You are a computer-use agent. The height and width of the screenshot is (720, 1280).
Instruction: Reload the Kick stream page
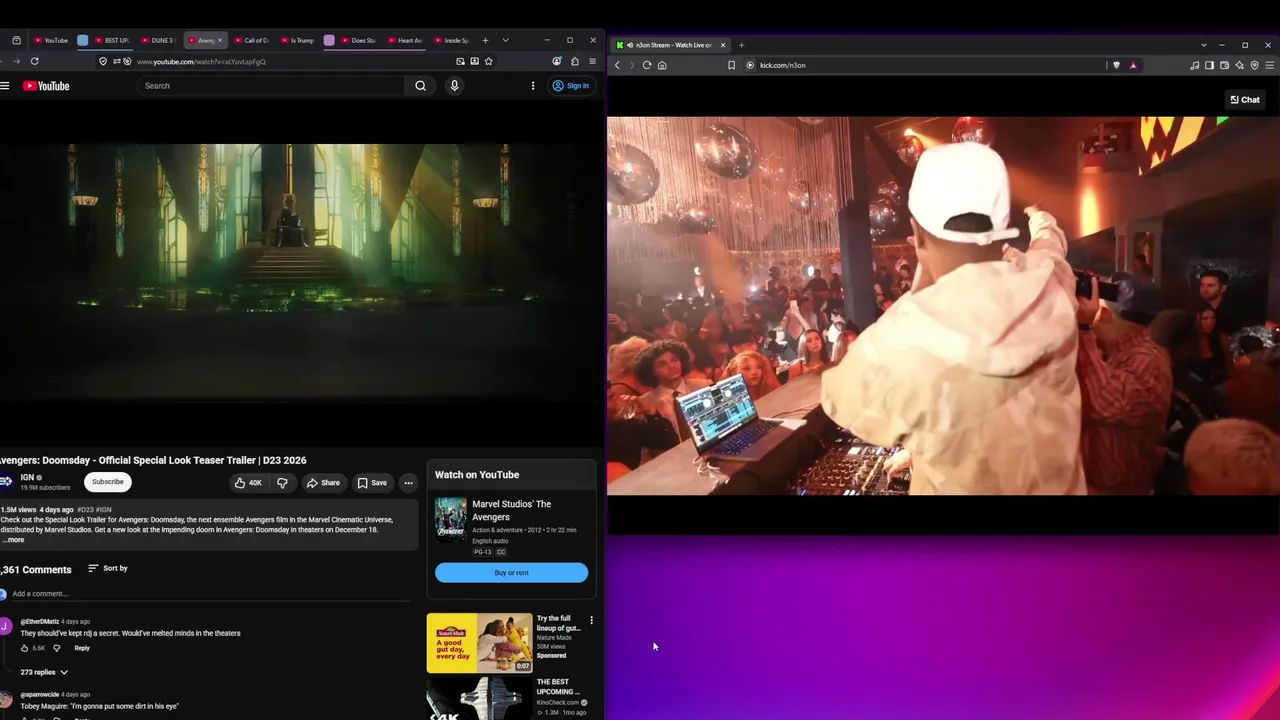(647, 65)
